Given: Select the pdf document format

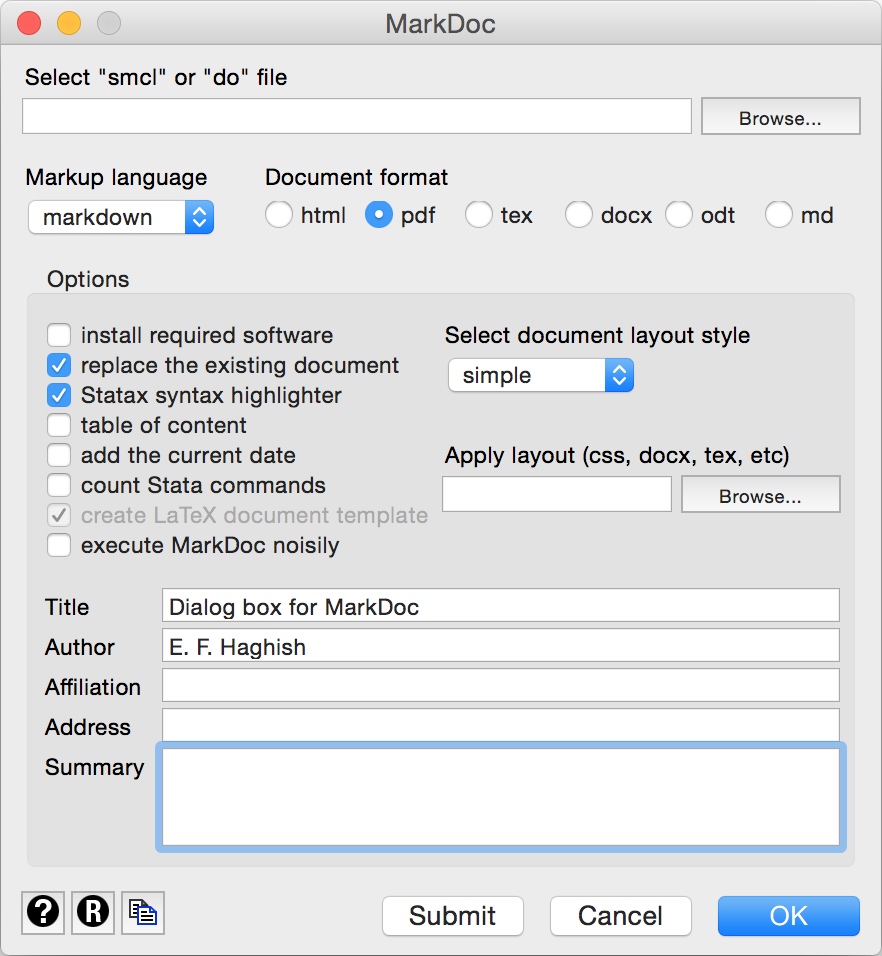Looking at the screenshot, I should tap(379, 215).
